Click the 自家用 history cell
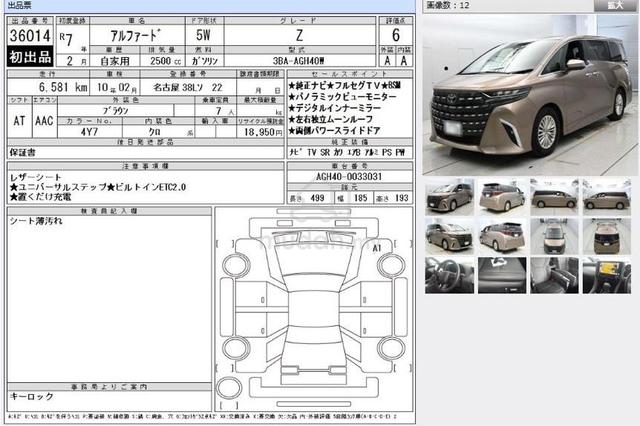 point(115,61)
